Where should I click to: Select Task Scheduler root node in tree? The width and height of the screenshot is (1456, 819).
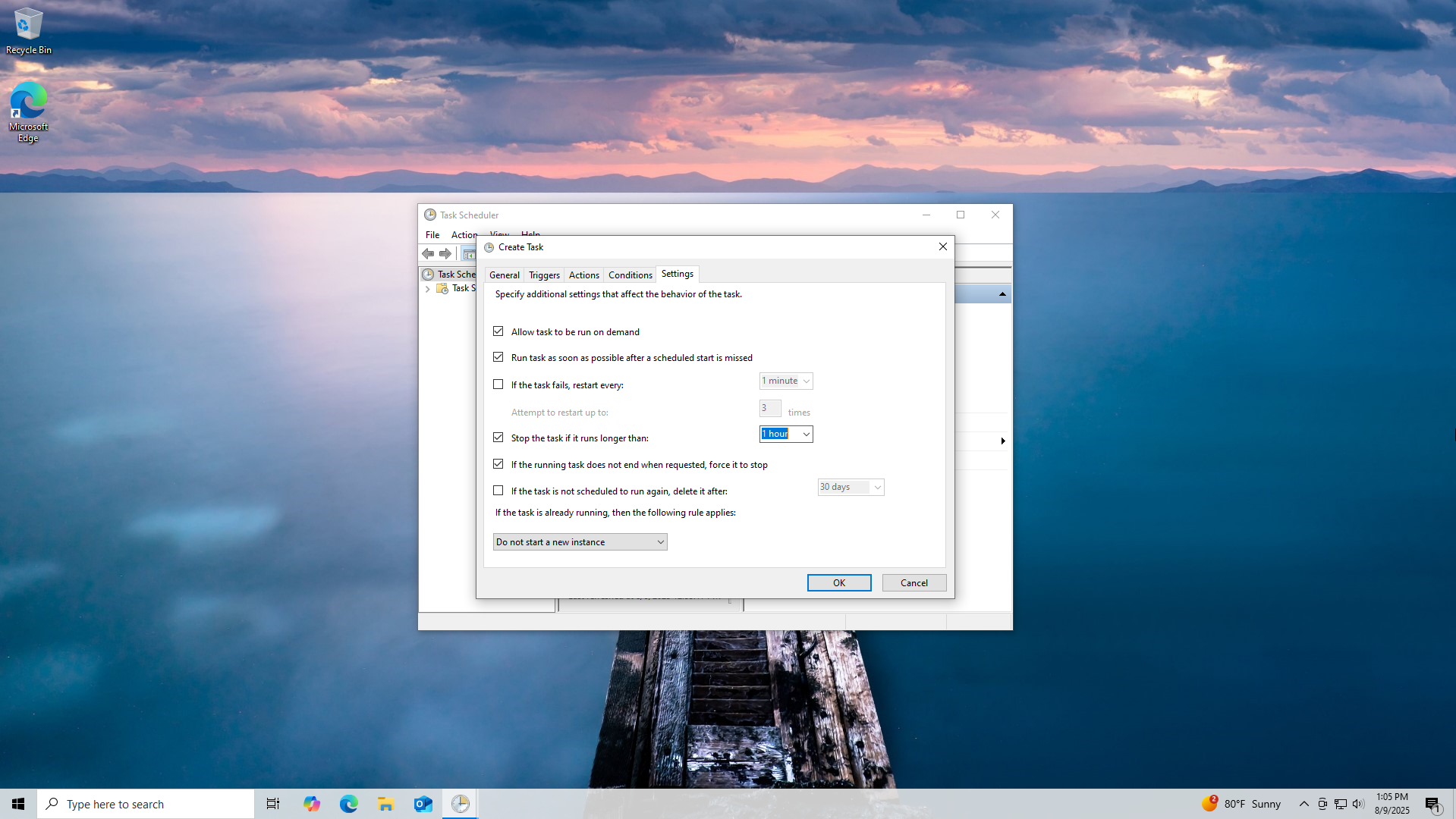point(449,275)
